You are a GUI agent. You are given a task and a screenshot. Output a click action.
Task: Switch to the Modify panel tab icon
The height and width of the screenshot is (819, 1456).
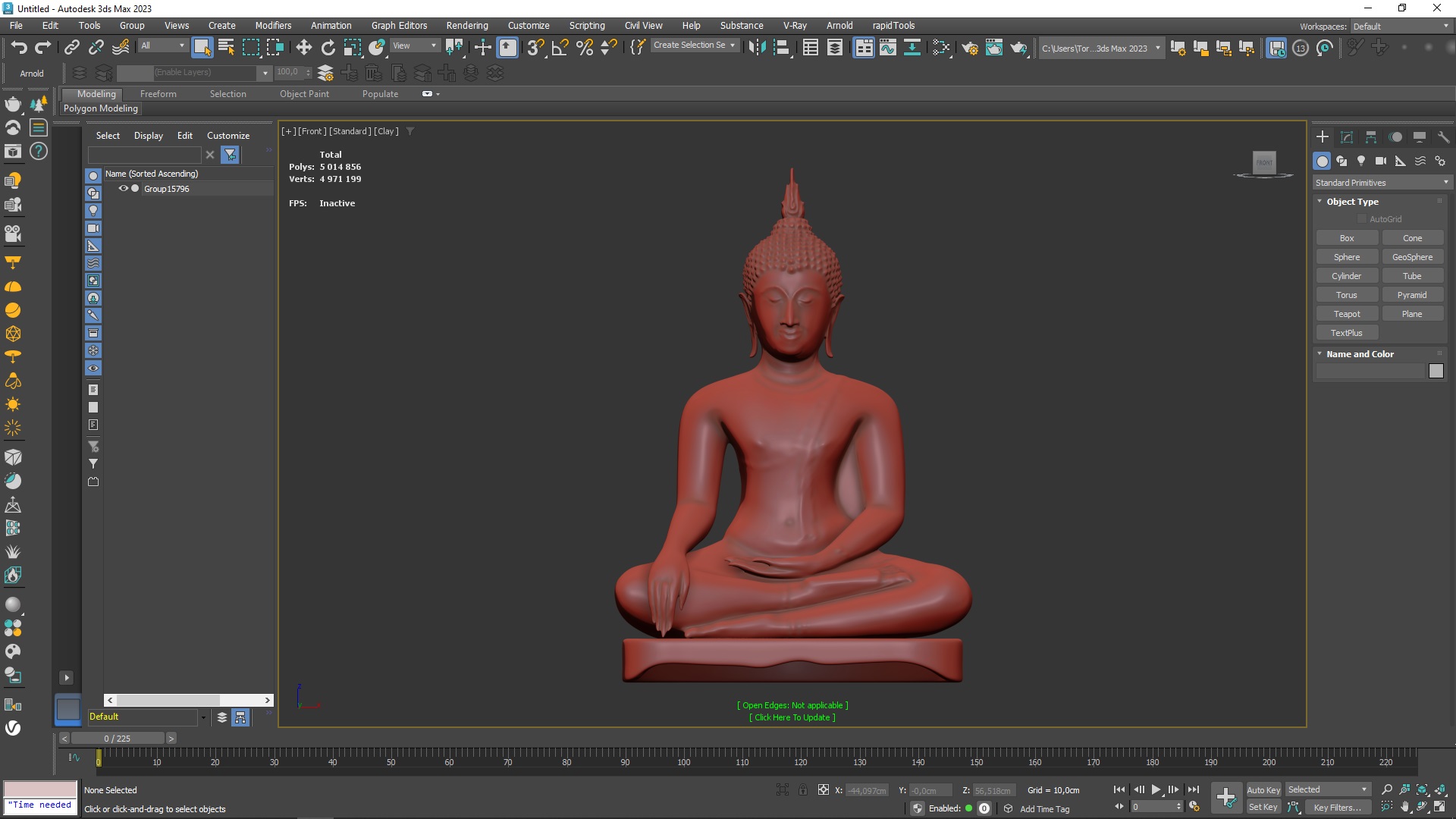1347,137
